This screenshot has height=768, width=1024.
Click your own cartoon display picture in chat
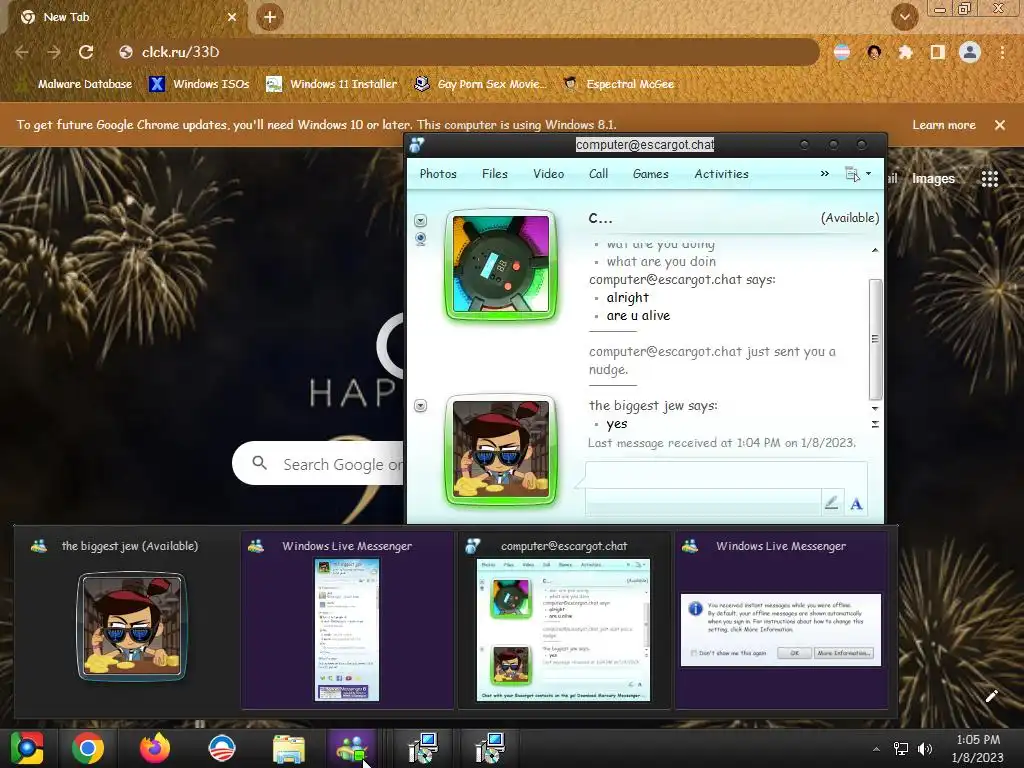tap(501, 450)
